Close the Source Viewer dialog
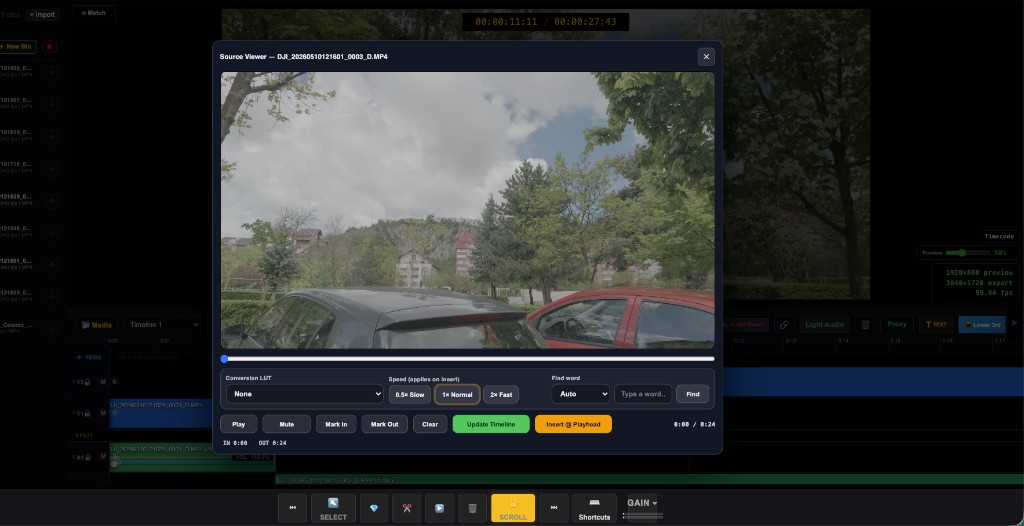Image resolution: width=1024 pixels, height=526 pixels. (x=705, y=57)
